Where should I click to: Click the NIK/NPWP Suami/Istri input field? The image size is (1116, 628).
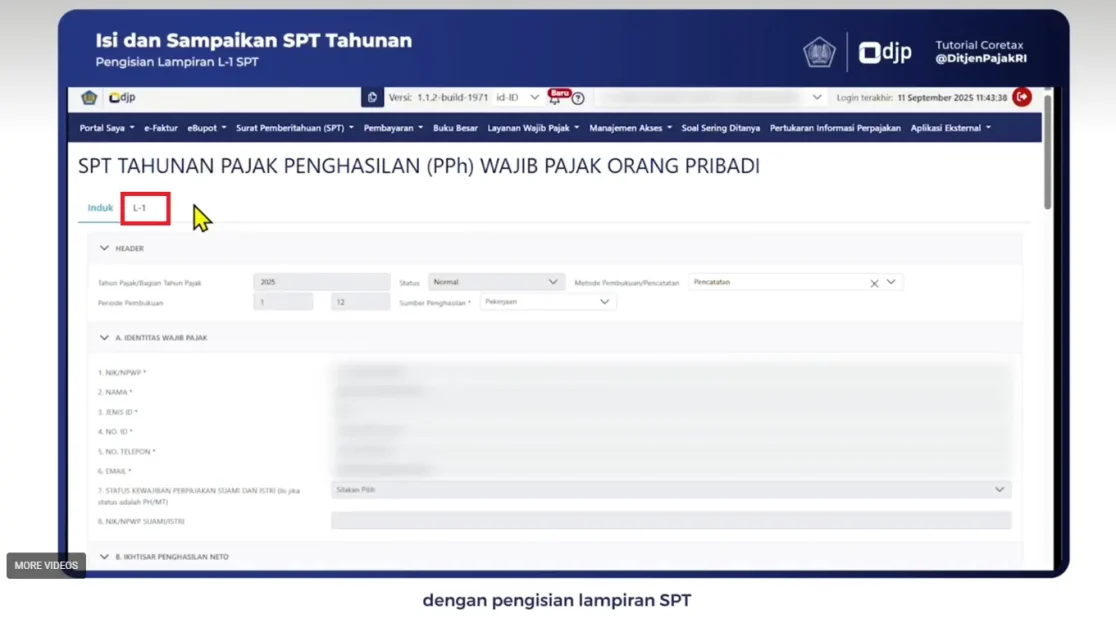[670, 521]
